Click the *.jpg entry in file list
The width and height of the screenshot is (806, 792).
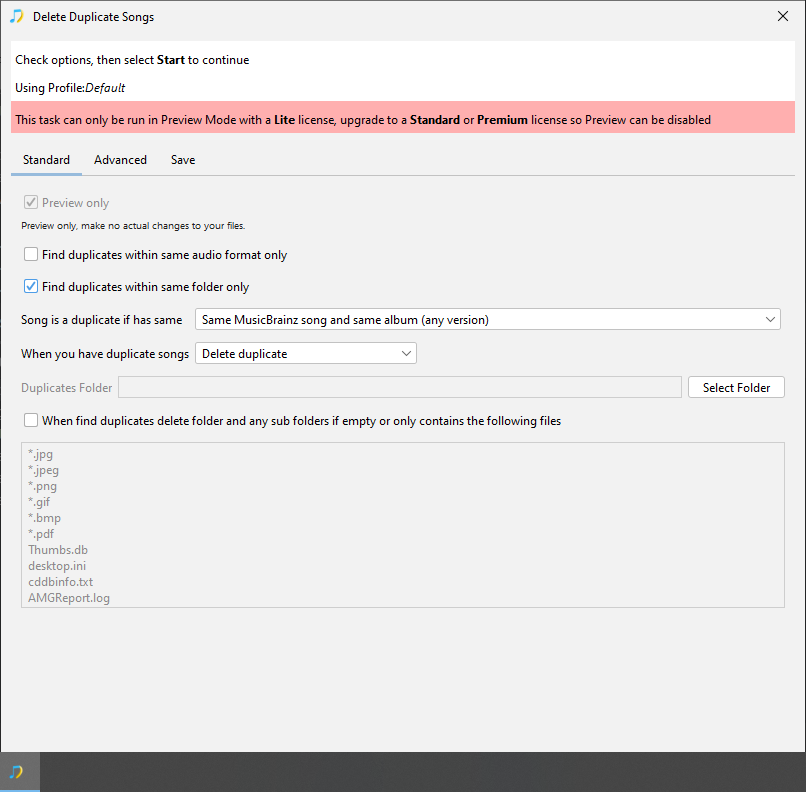(x=41, y=454)
